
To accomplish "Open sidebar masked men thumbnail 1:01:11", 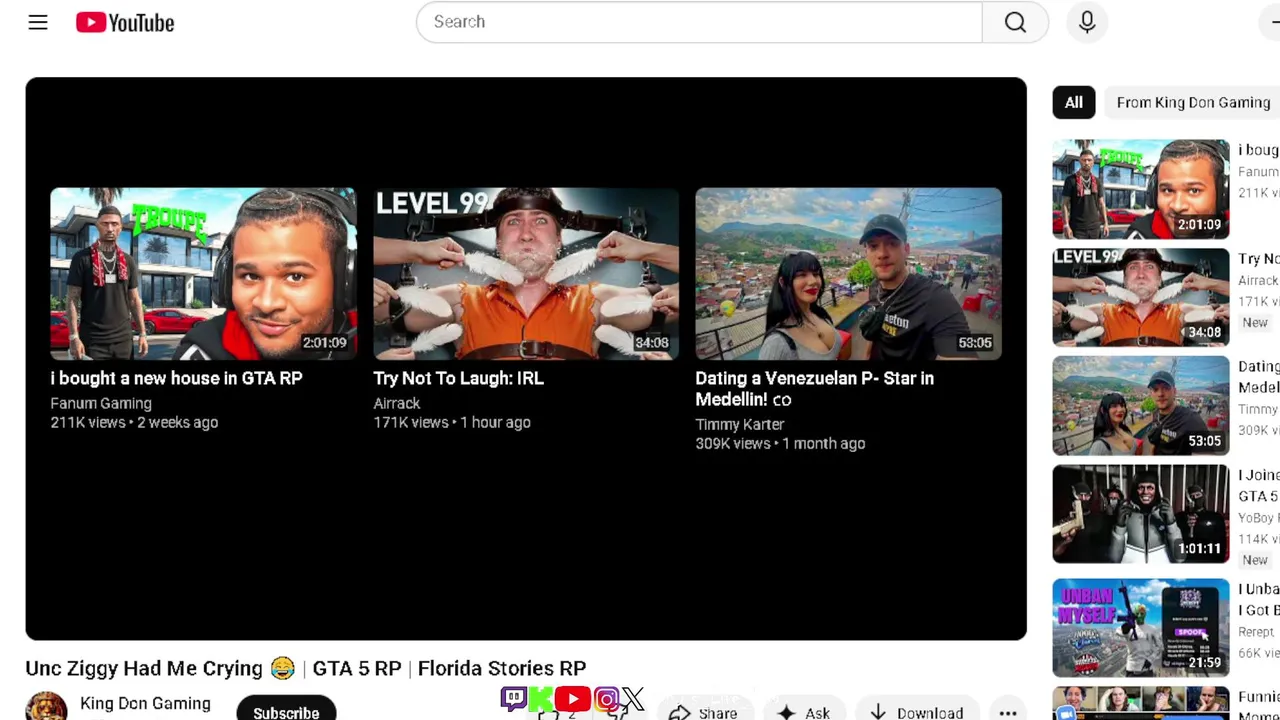I will click(x=1140, y=514).
